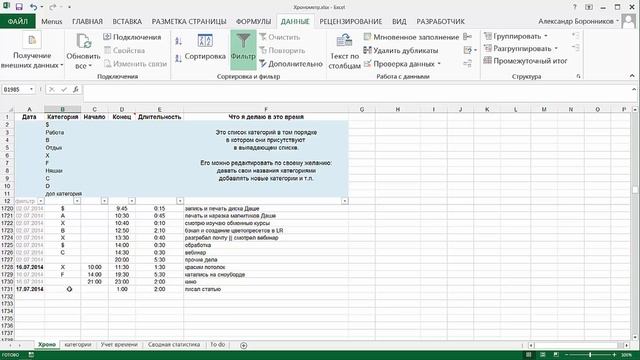Screen dimensions: 640x360
Task: Click the insert function fx icon
Action: click(76, 89)
